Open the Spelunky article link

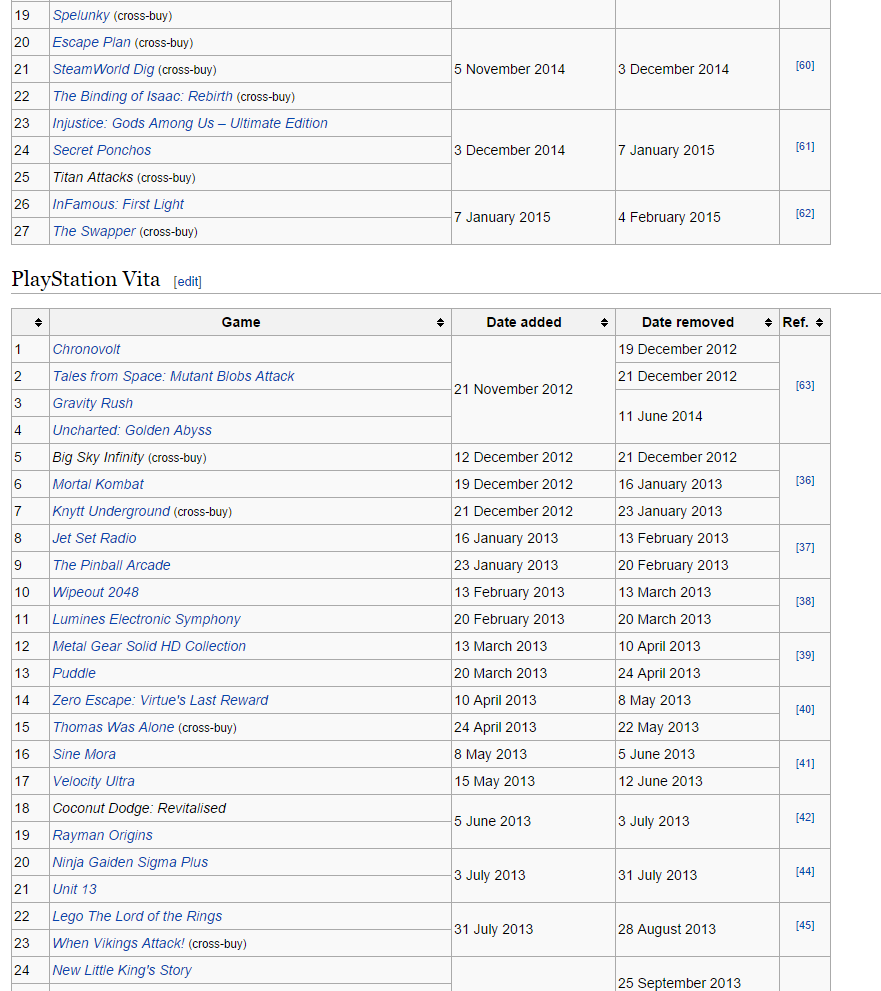pos(81,15)
